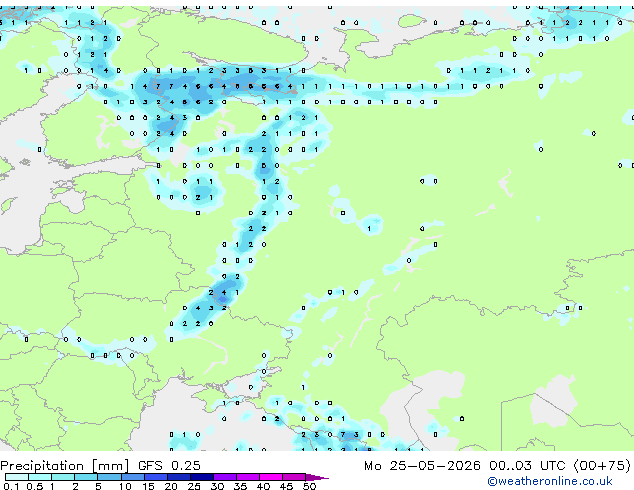Select the 5–10 mm legend color box

pyautogui.click(x=109, y=477)
